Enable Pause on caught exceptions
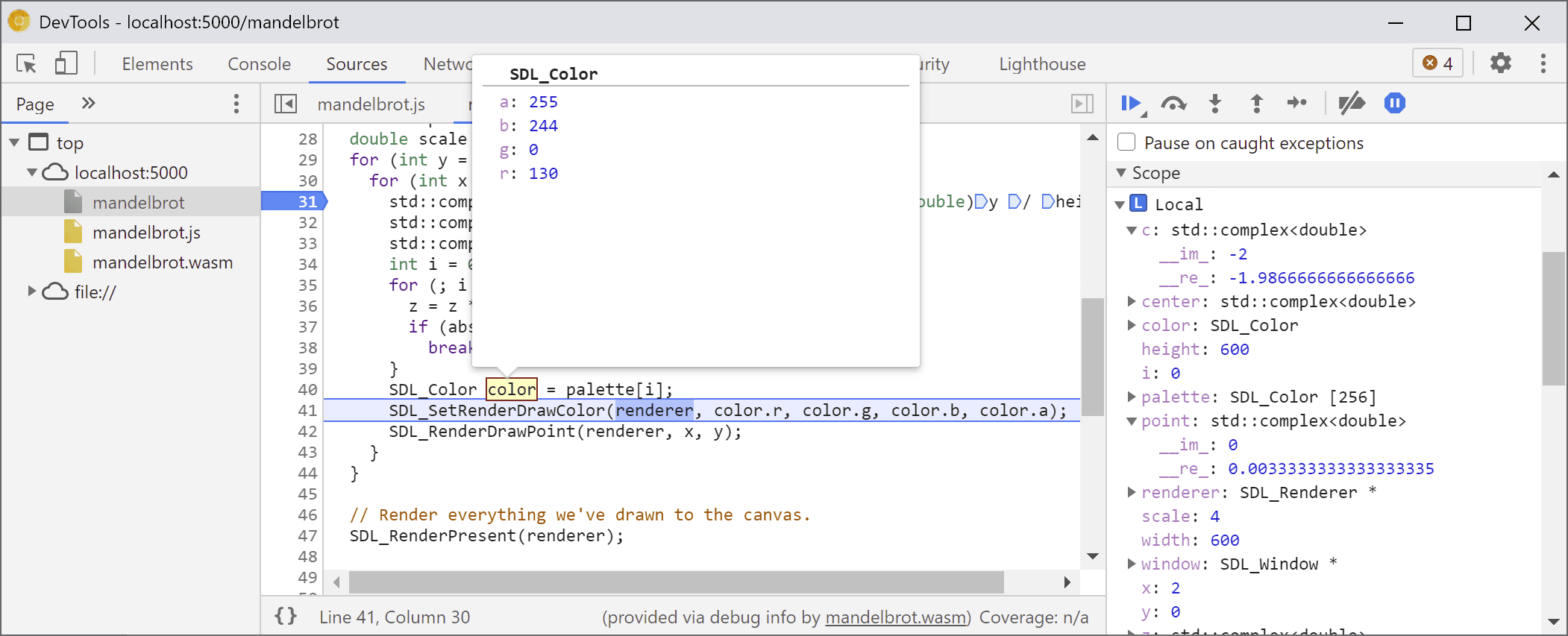The height and width of the screenshot is (636, 1568). [x=1126, y=142]
